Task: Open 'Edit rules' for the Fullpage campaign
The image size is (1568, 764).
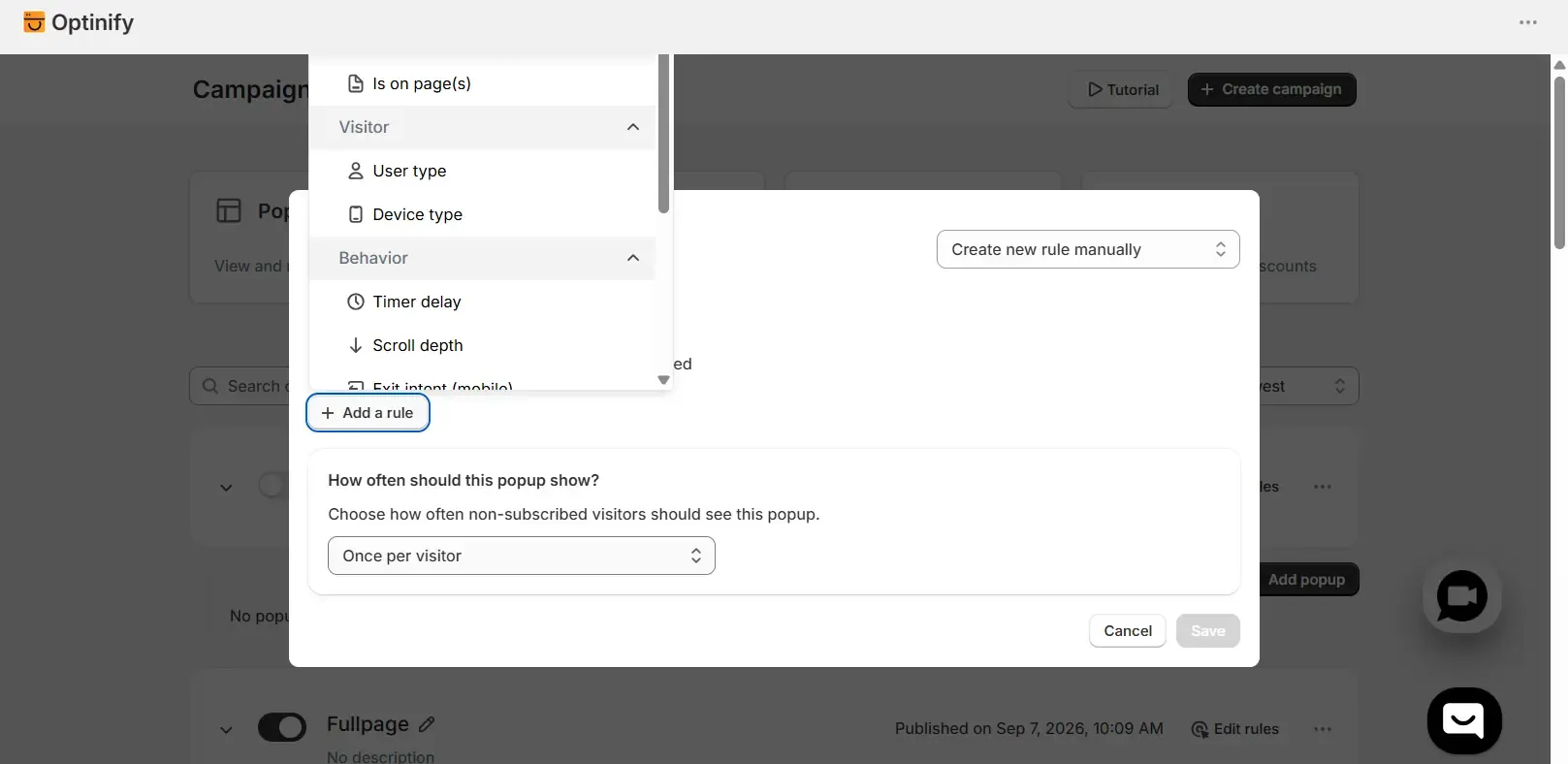Action: (1235, 729)
